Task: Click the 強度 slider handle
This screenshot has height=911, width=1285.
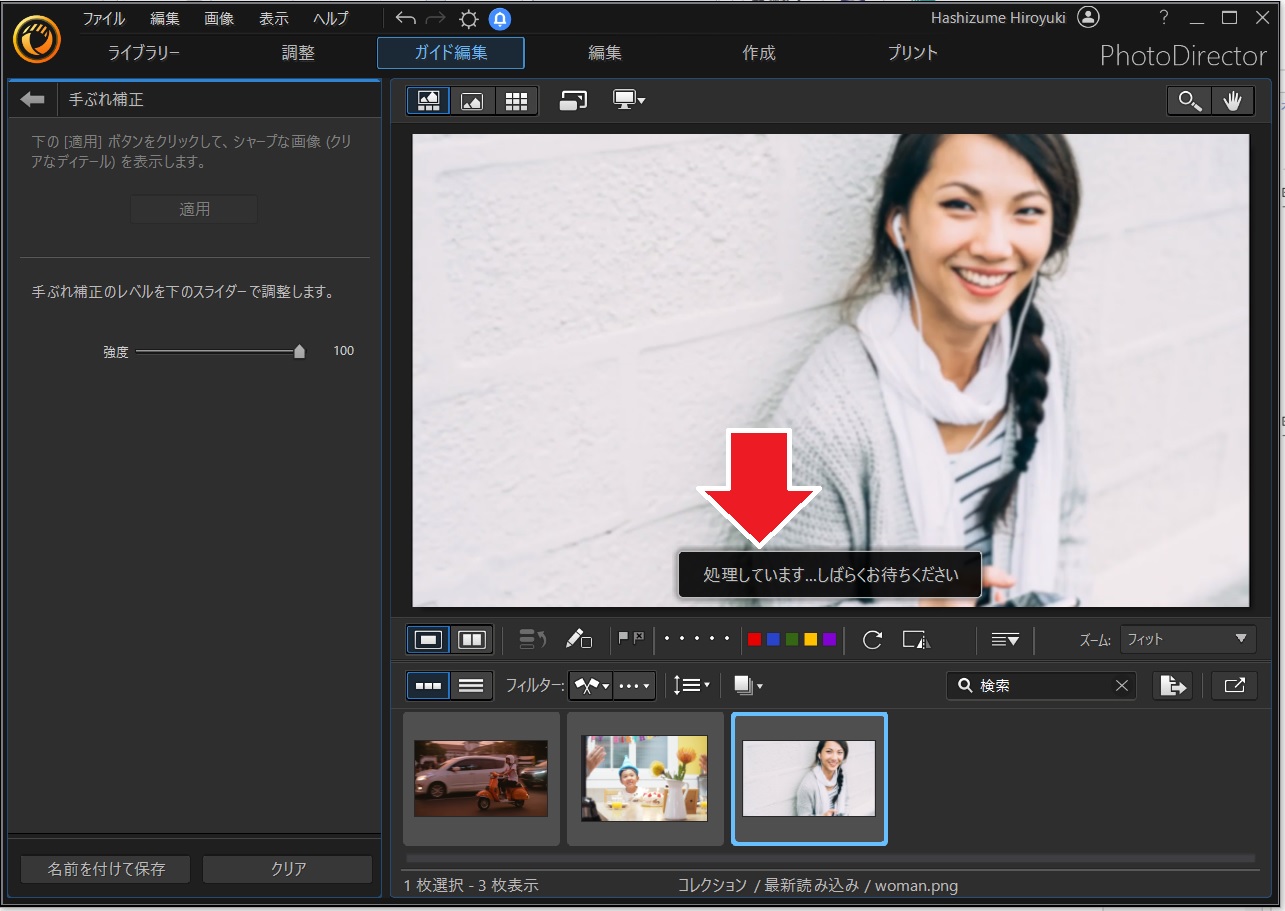Action: tap(299, 351)
